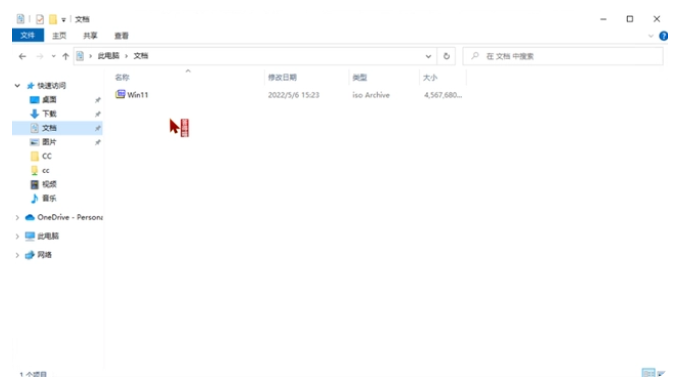Open the address bar history dropdown
The image size is (673, 383).
(428, 56)
